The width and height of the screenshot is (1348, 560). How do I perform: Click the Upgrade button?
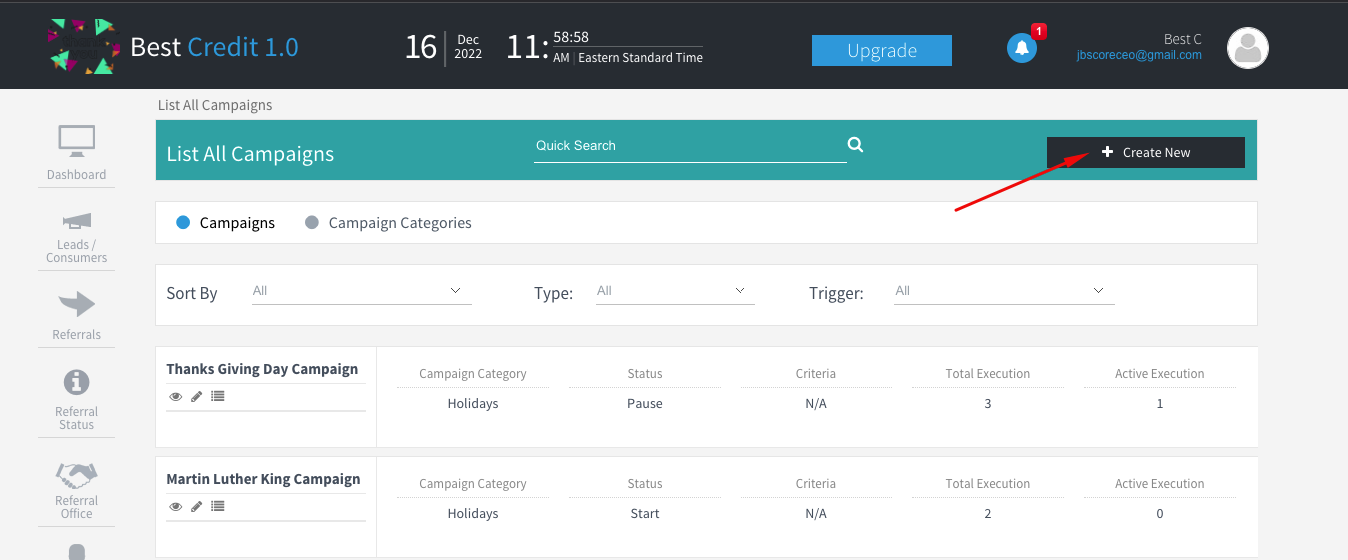882,51
